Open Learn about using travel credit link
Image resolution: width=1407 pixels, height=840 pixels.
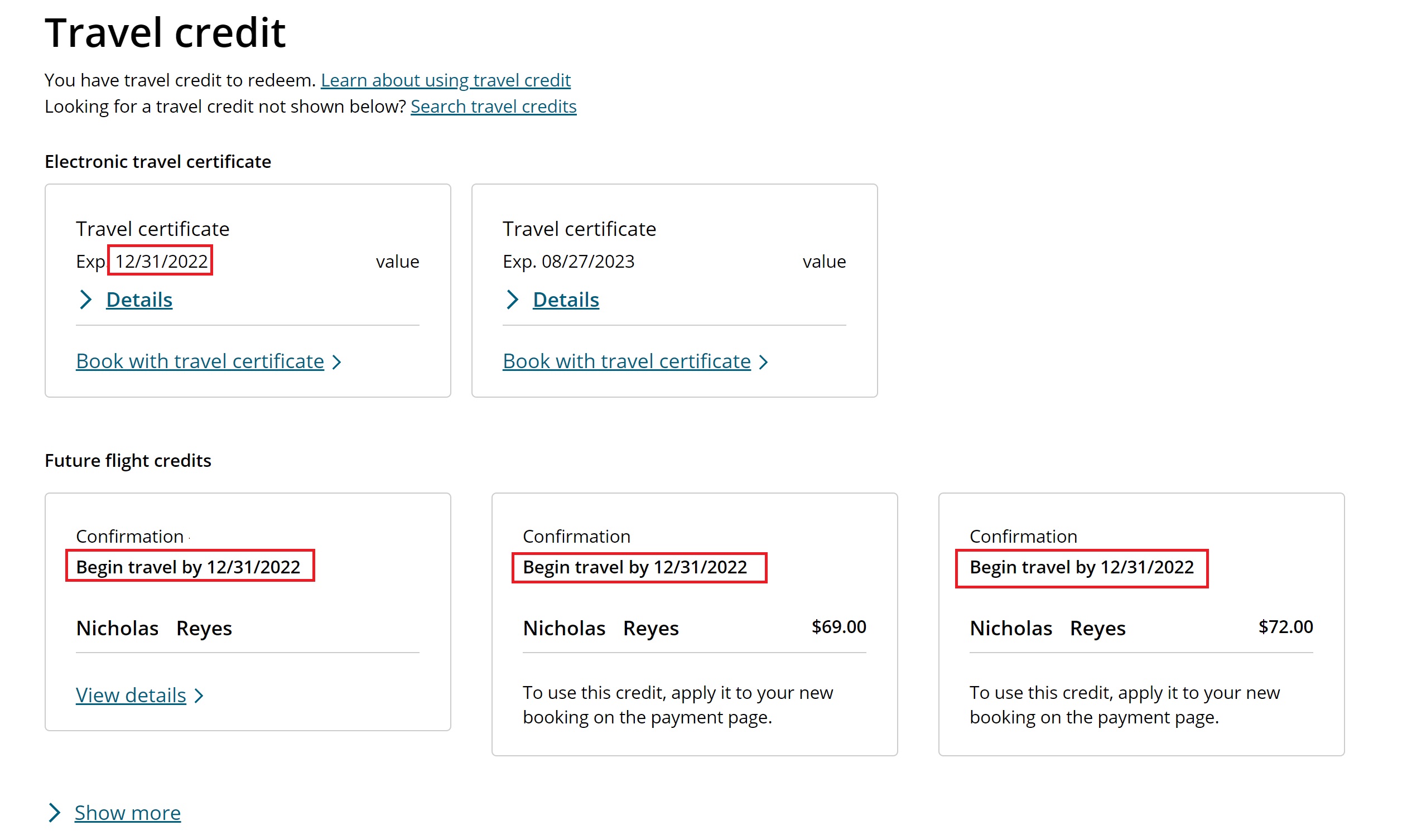(445, 80)
